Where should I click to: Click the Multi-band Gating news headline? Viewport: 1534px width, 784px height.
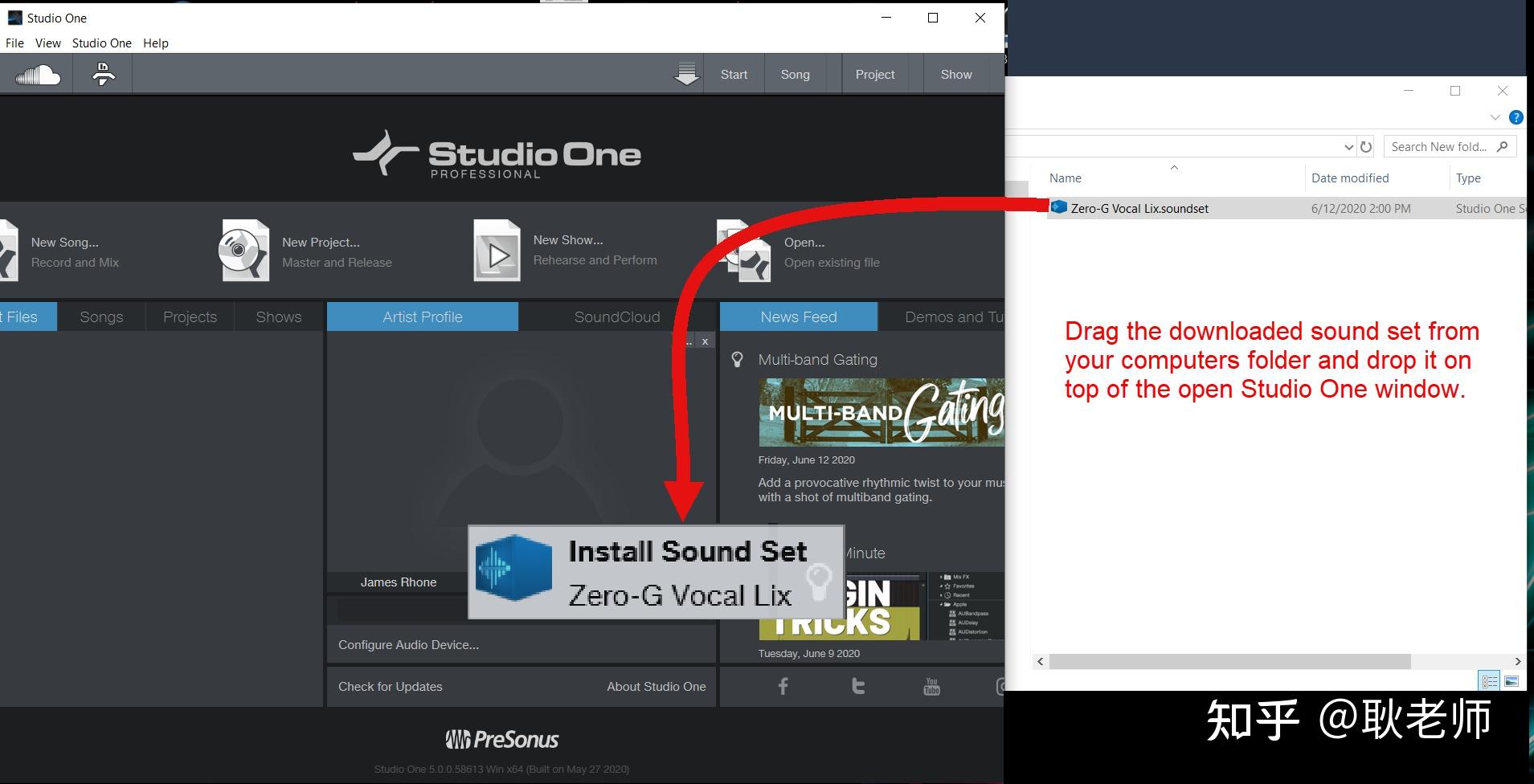[x=817, y=360]
